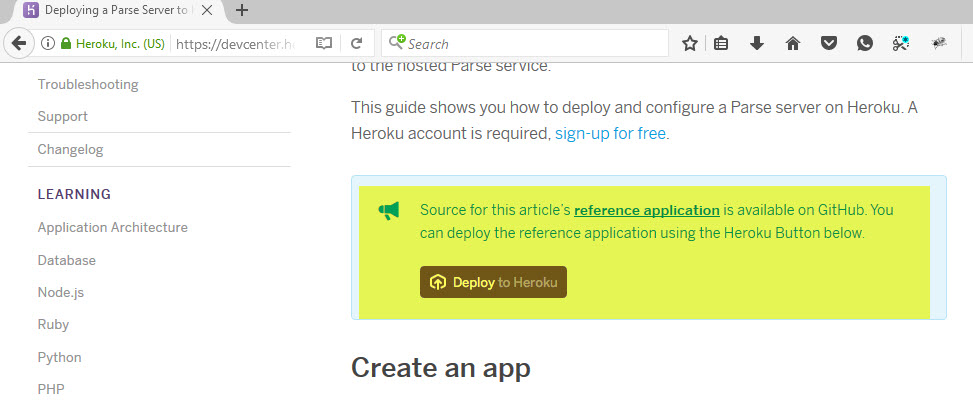The height and width of the screenshot is (403, 973).
Task: Click the browser back arrow button
Action: tap(19, 43)
